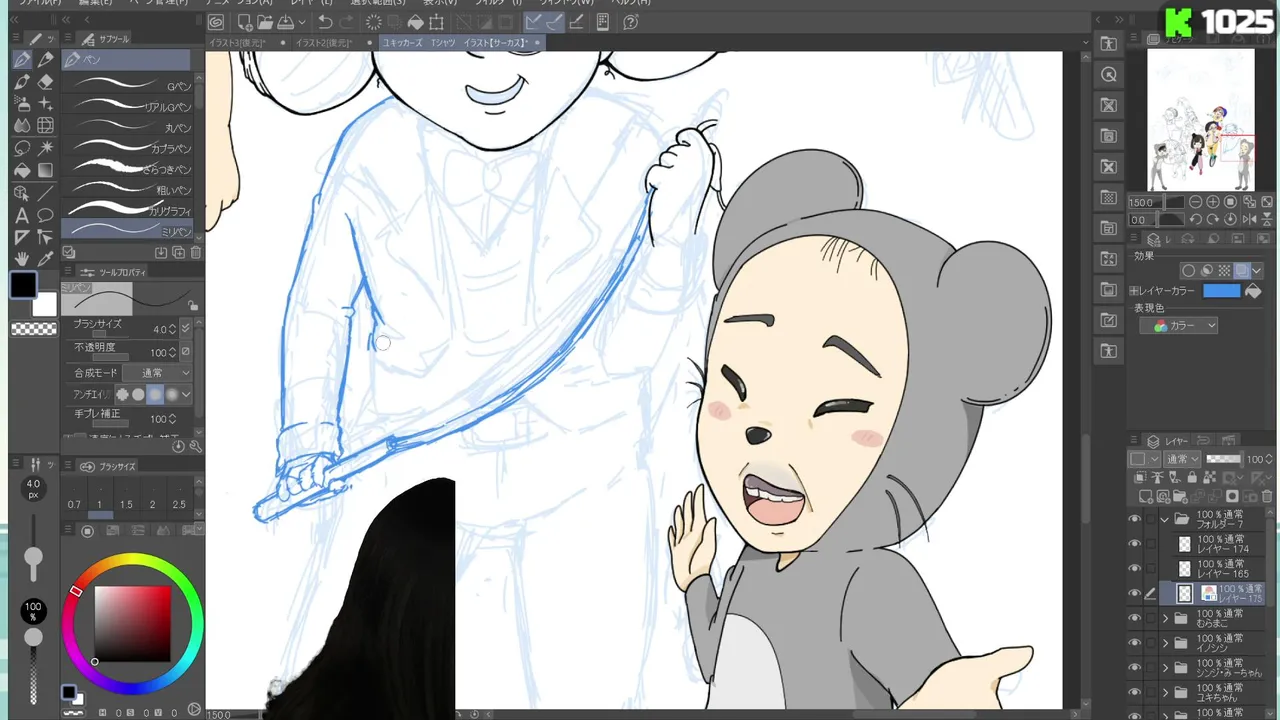
Task: Choose the ざらつきペン sub tool
Action: click(128, 169)
